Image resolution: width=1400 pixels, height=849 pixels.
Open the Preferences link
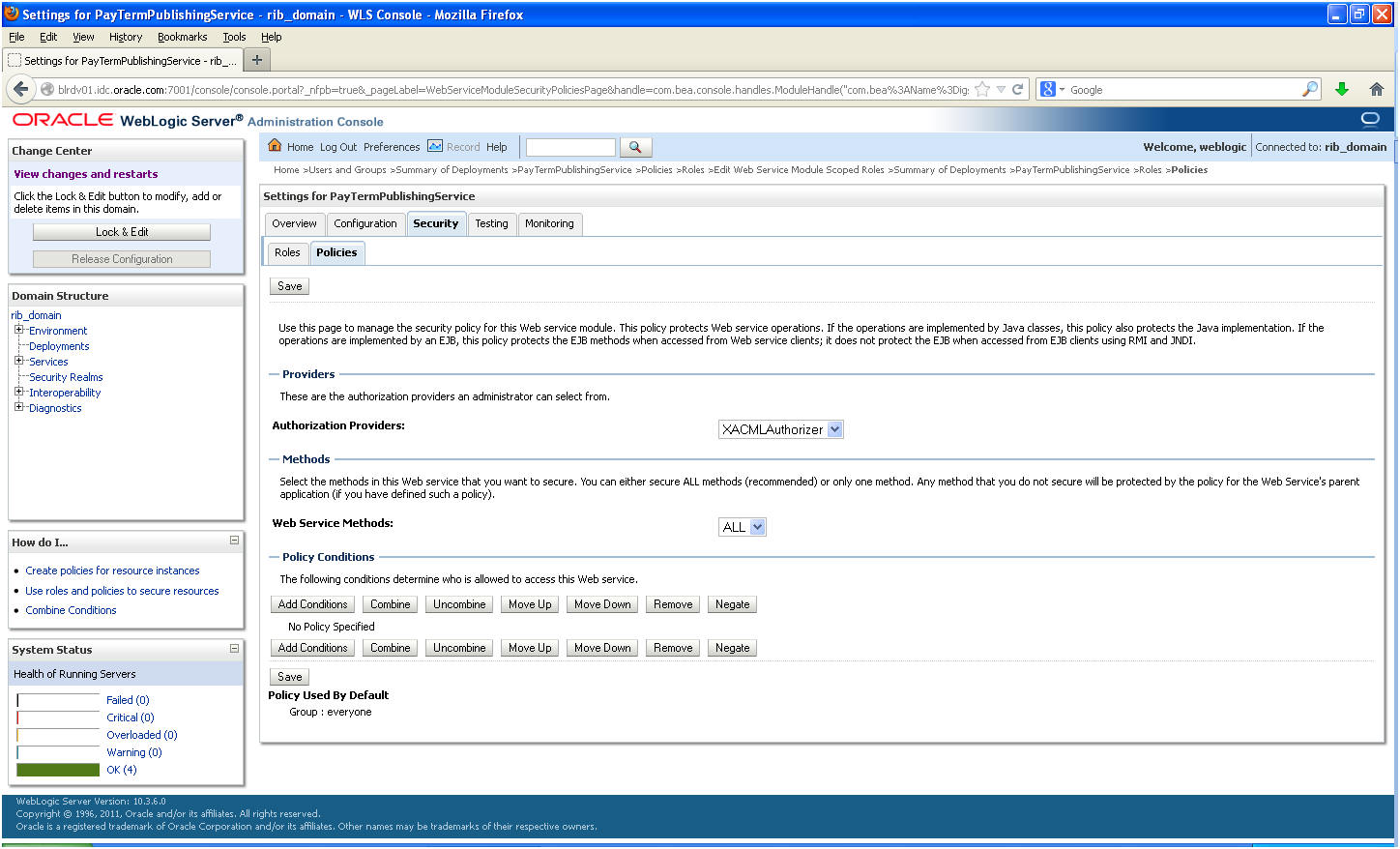tap(392, 147)
